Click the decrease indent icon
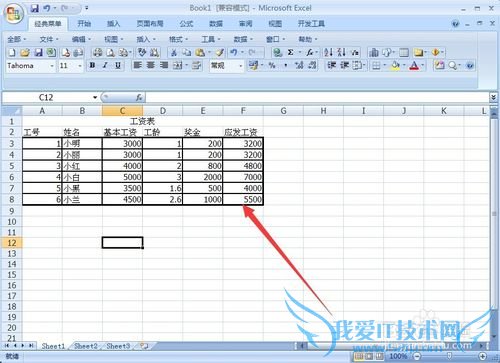 coord(331,65)
